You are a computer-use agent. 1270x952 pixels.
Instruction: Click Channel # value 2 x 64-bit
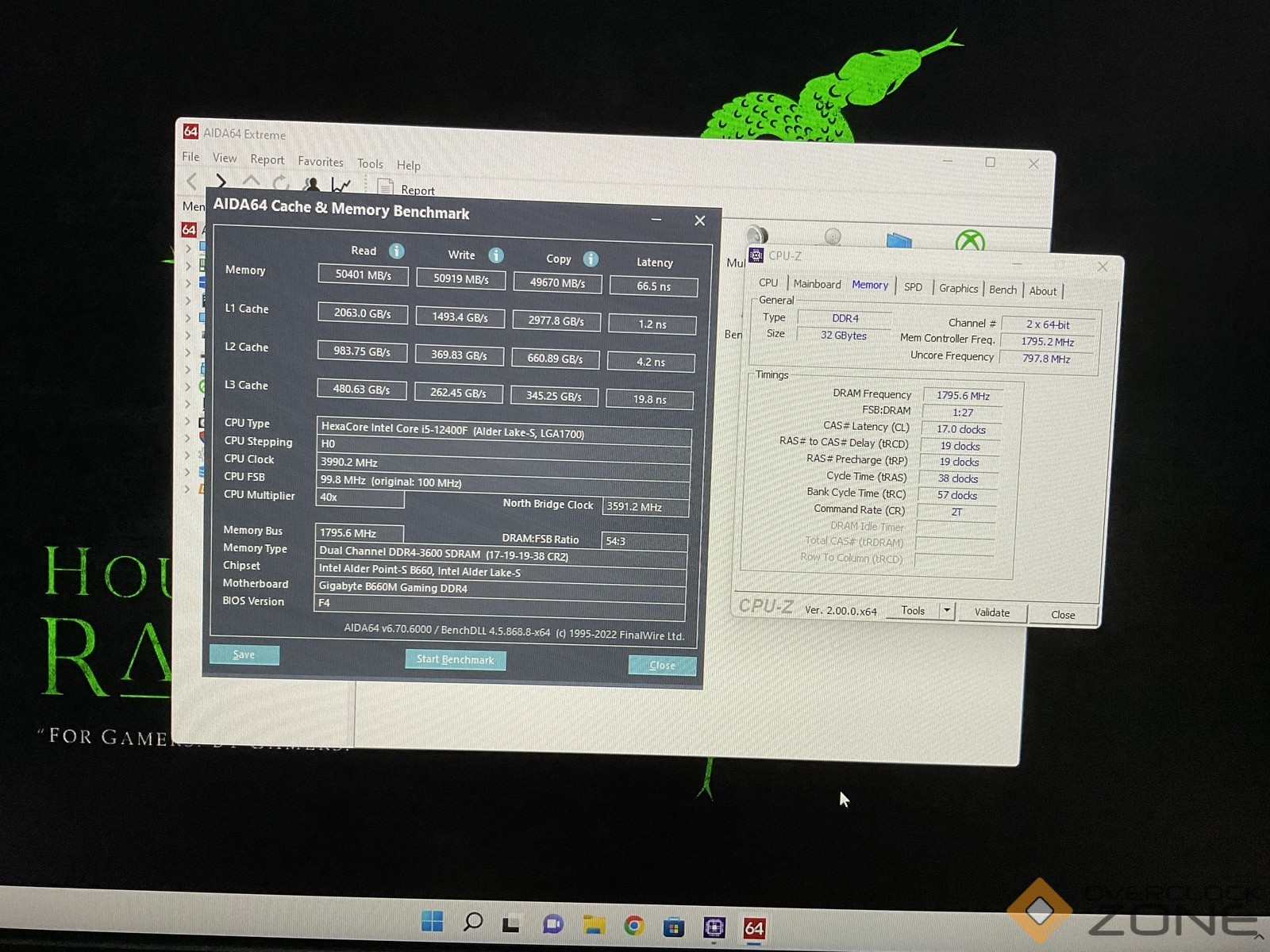(1048, 324)
